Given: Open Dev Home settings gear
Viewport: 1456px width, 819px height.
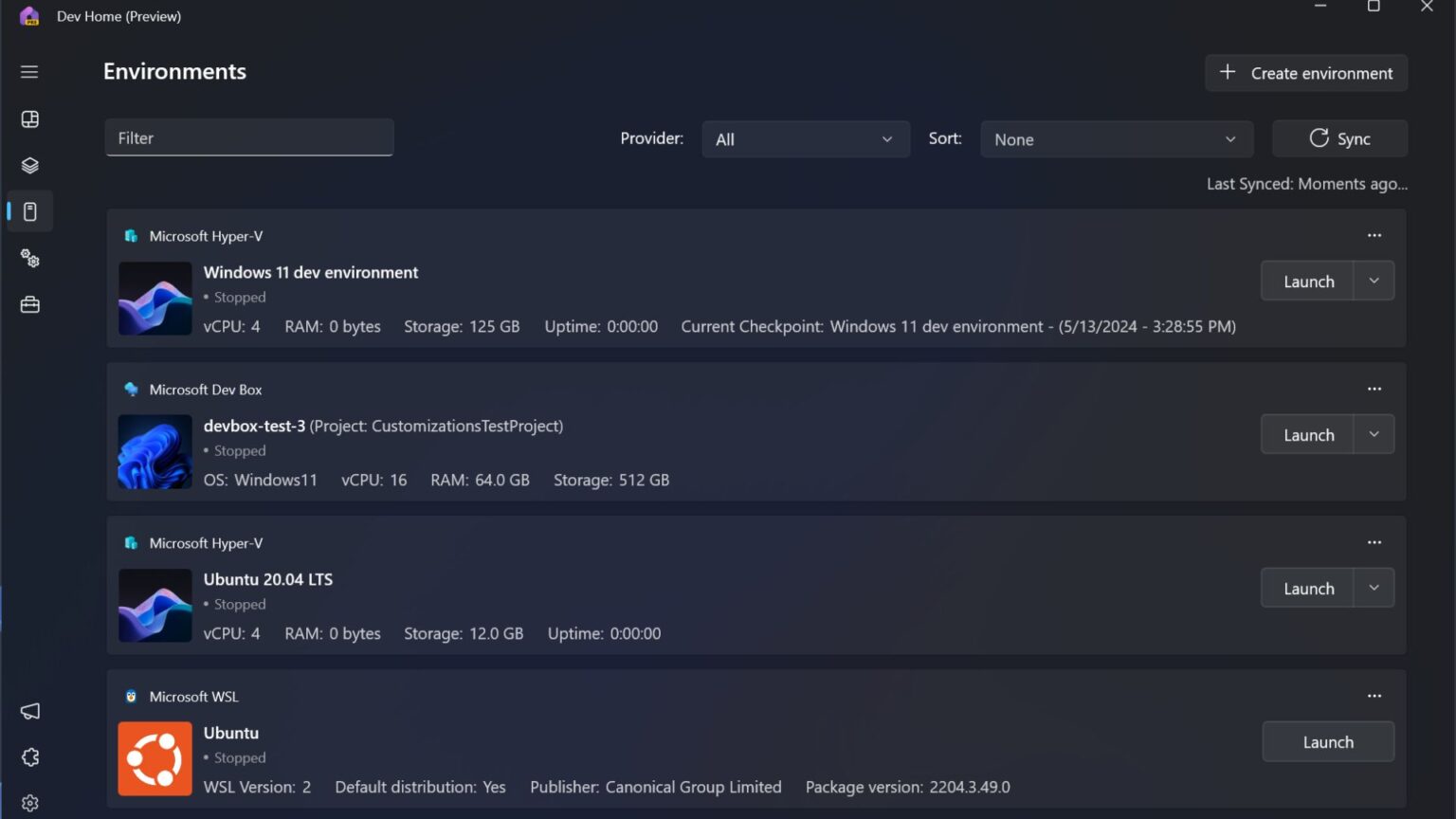Looking at the screenshot, I should point(29,802).
